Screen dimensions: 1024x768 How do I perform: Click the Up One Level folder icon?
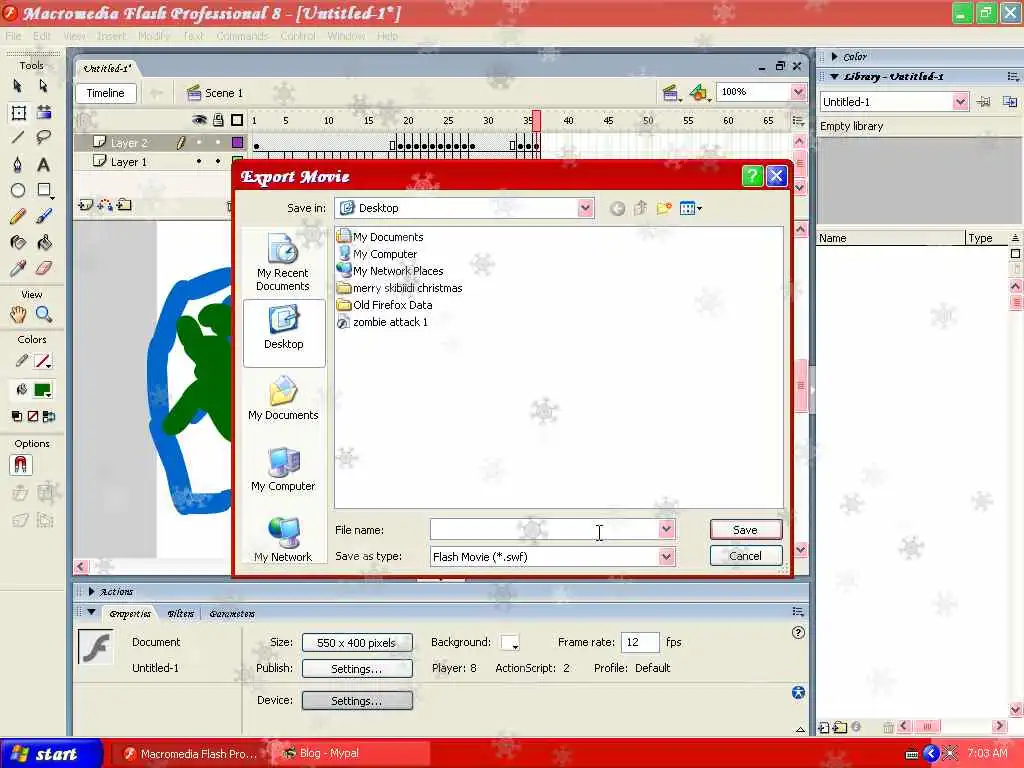[640, 208]
